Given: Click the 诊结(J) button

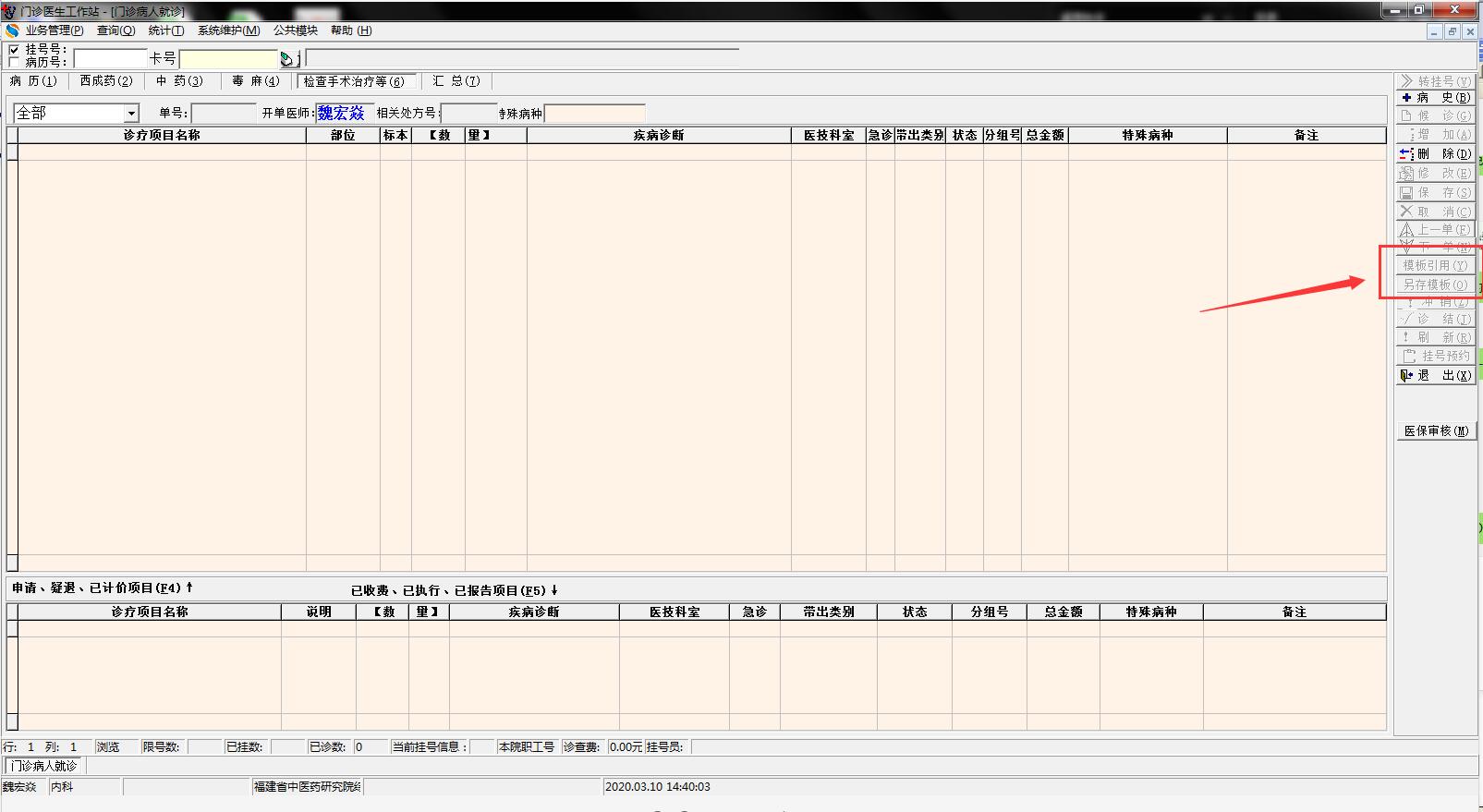Looking at the screenshot, I should [x=1435, y=320].
